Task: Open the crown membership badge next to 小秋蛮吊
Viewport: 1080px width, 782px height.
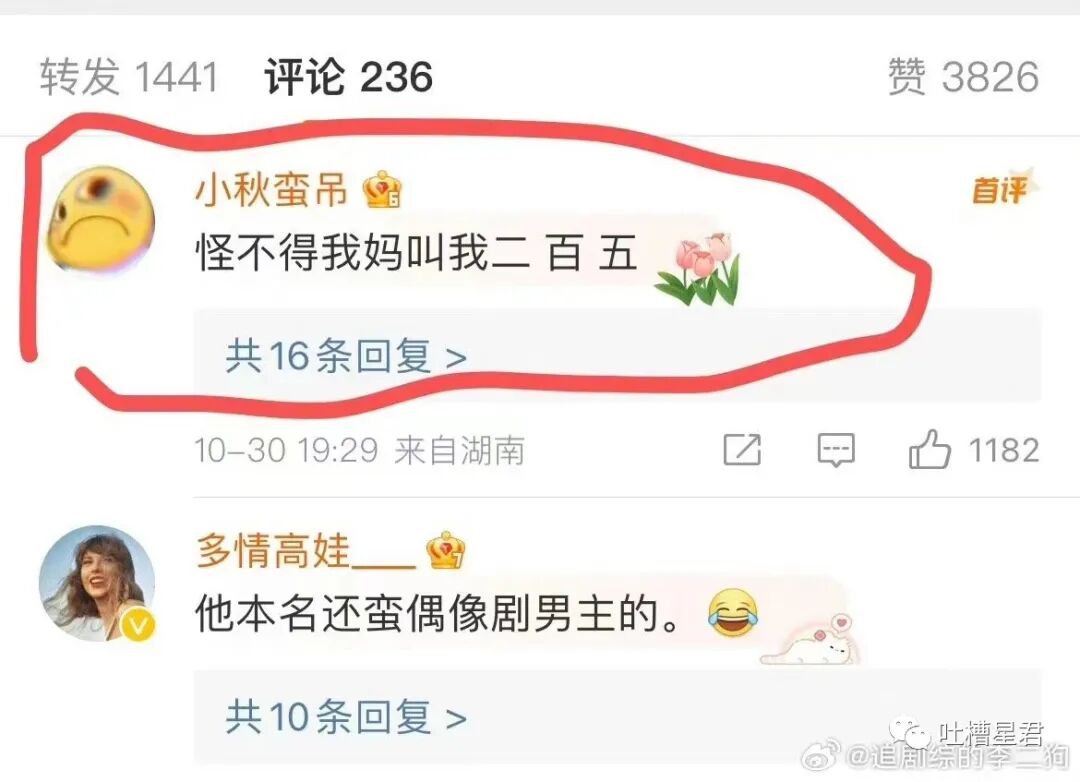Action: 382,190
